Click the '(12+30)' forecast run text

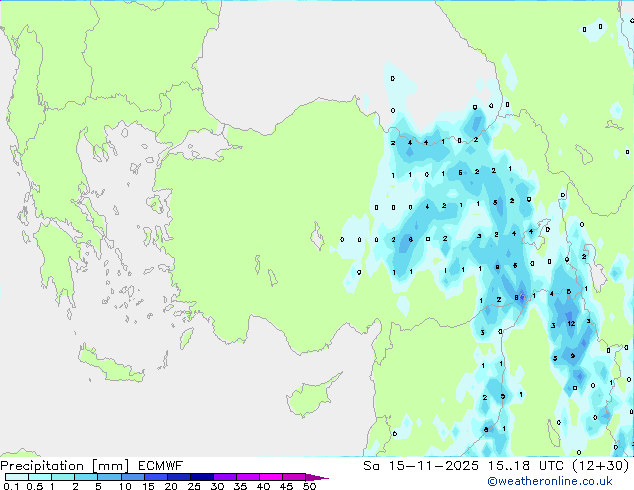pyautogui.click(x=601, y=466)
